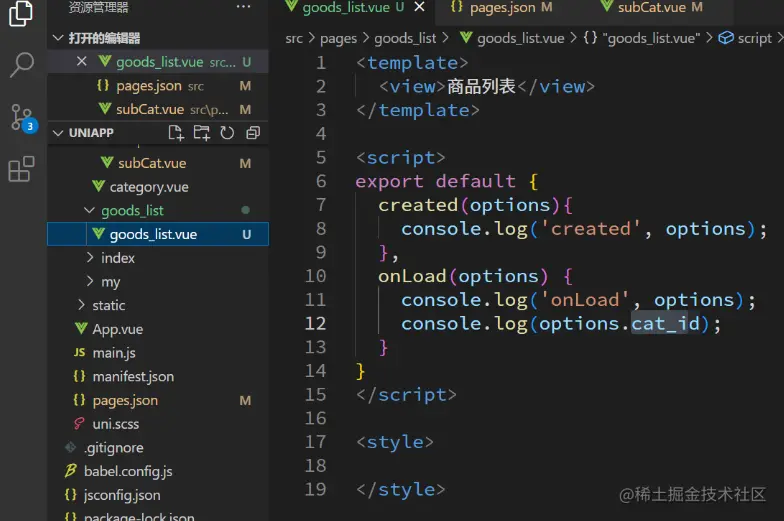Click New File icon in UNIAPP header

176,132
